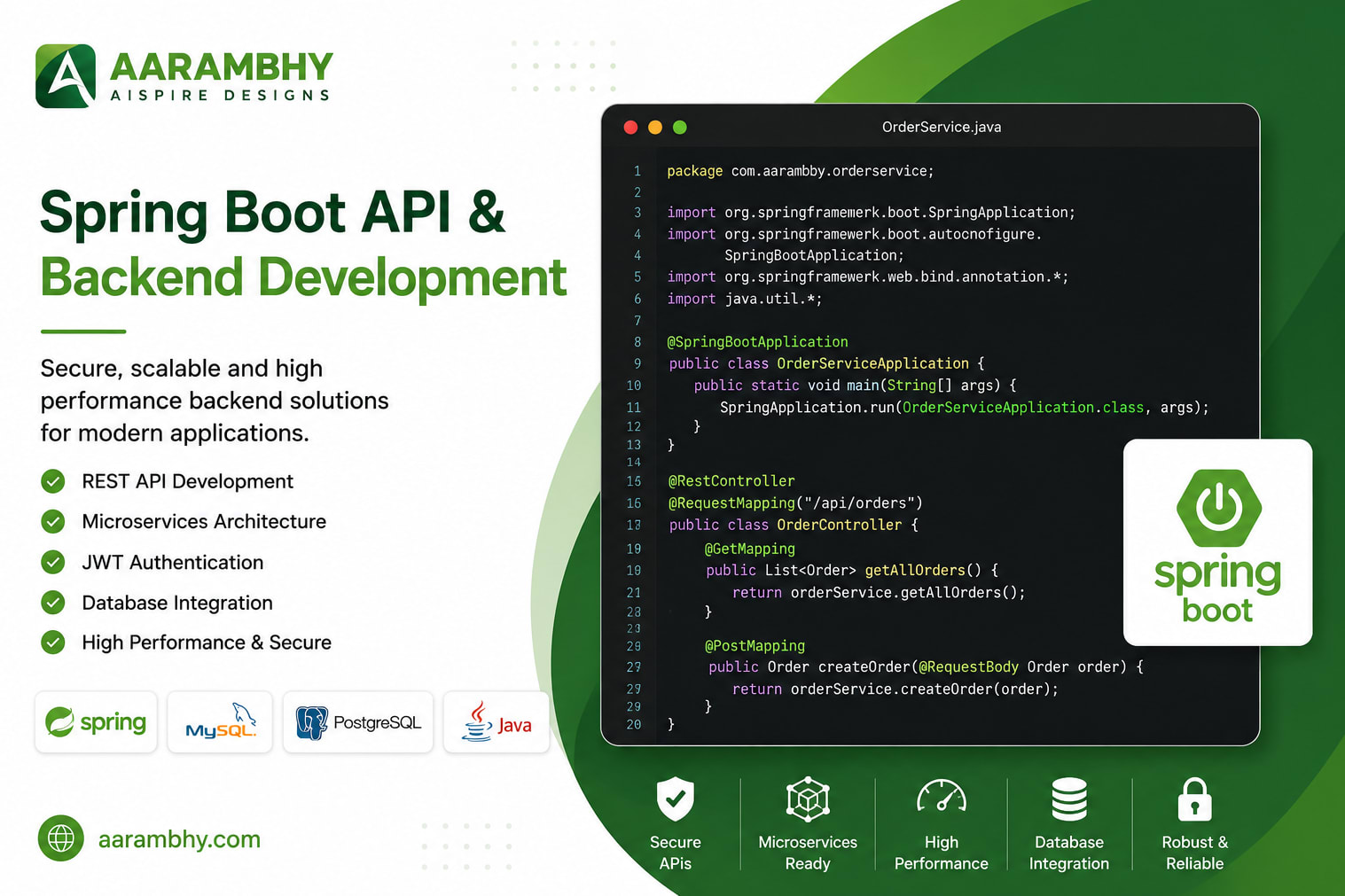Click the Secure APIs shield icon
The width and height of the screenshot is (1345, 896).
tap(676, 799)
